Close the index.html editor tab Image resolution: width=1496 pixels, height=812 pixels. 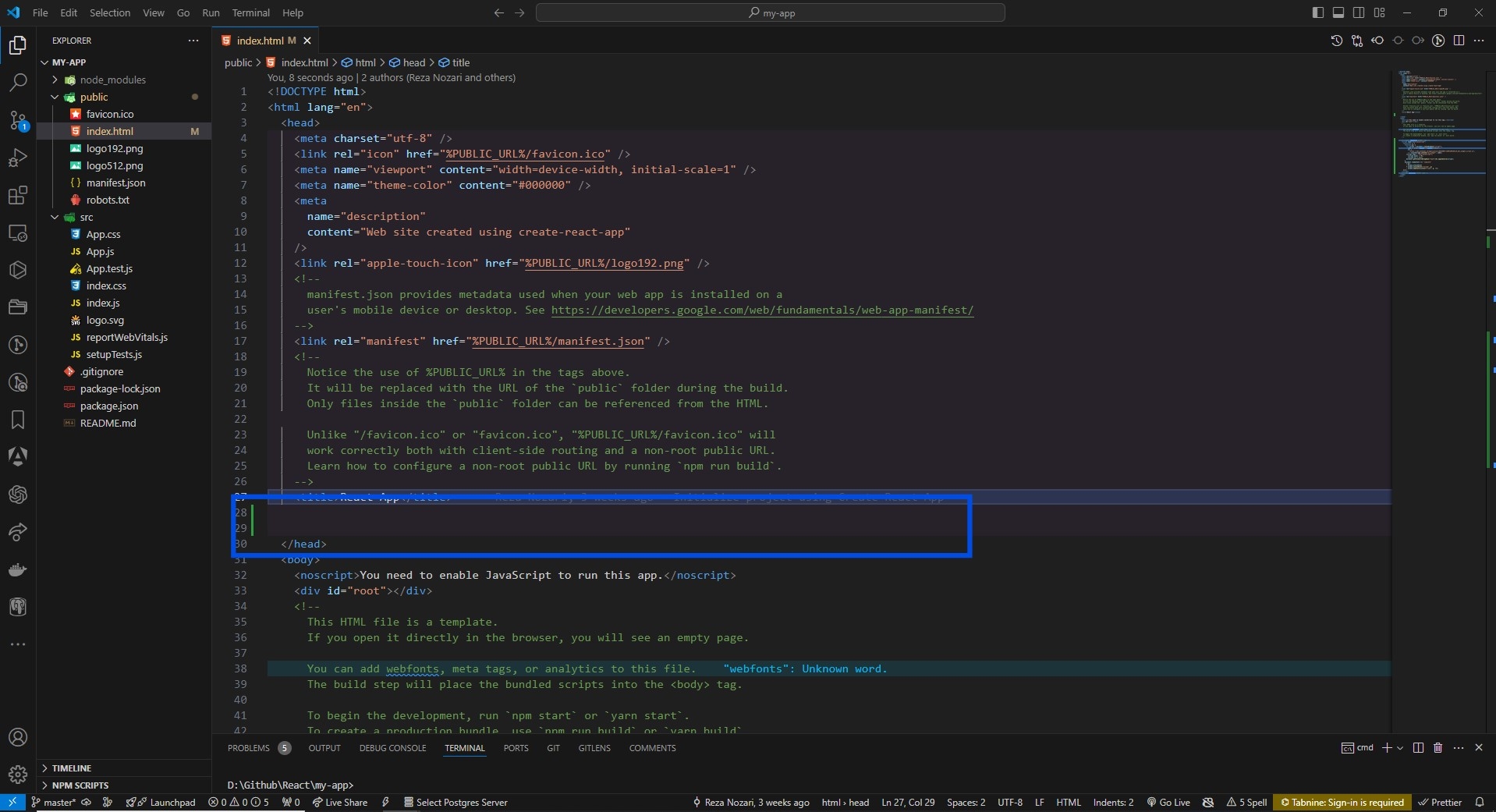(307, 41)
